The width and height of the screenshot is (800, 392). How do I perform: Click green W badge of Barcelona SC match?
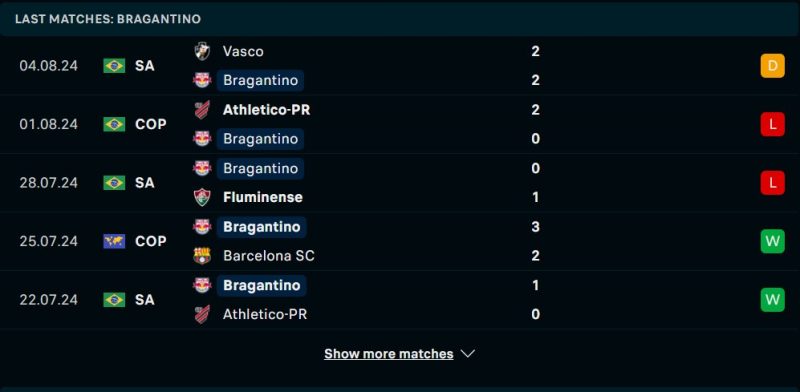pyautogui.click(x=772, y=241)
